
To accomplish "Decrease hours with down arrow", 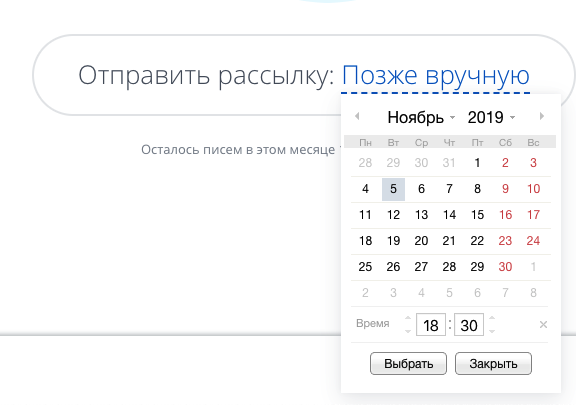I will (x=408, y=331).
